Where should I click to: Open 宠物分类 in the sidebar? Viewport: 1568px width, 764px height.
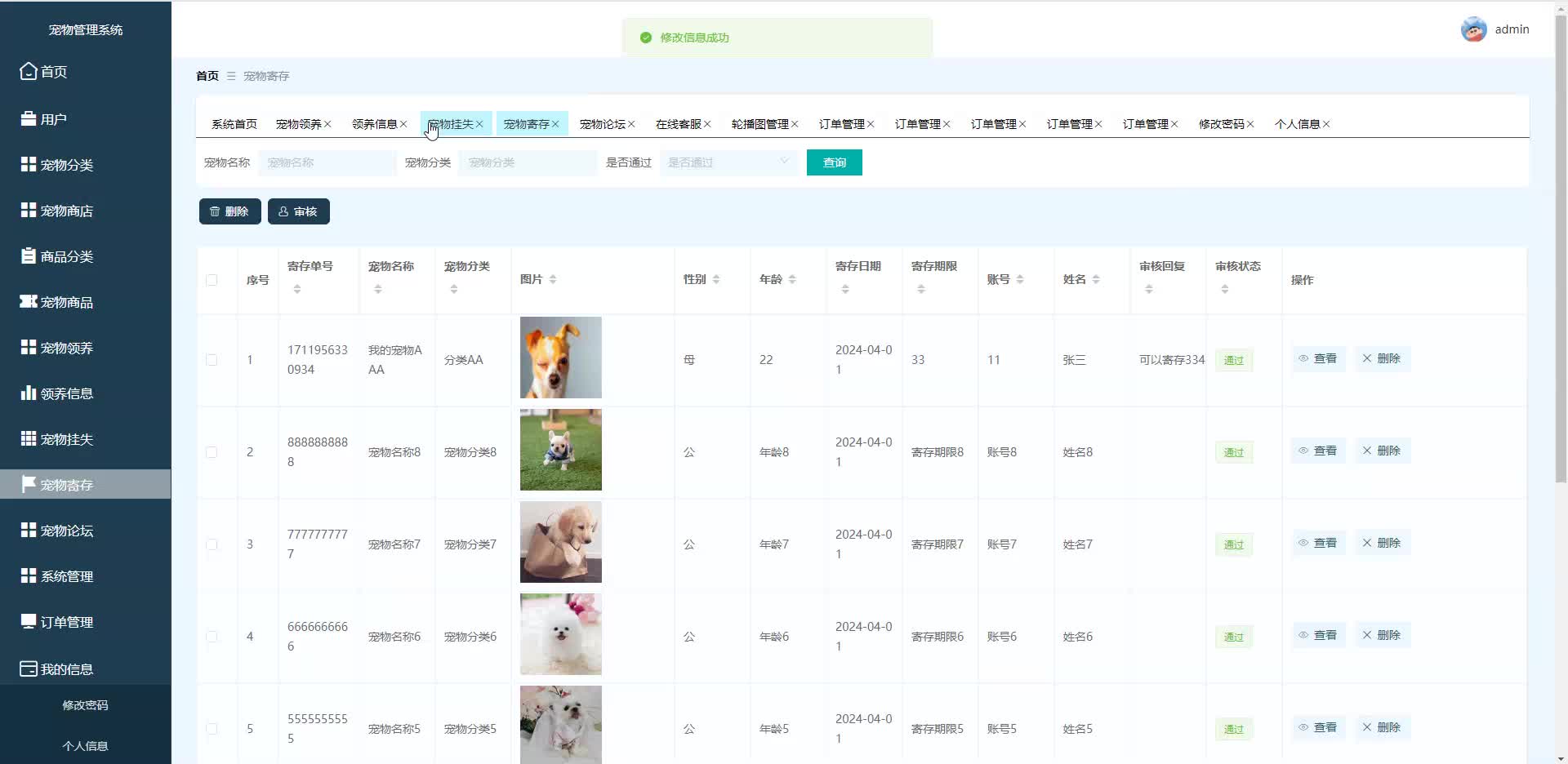[85, 165]
